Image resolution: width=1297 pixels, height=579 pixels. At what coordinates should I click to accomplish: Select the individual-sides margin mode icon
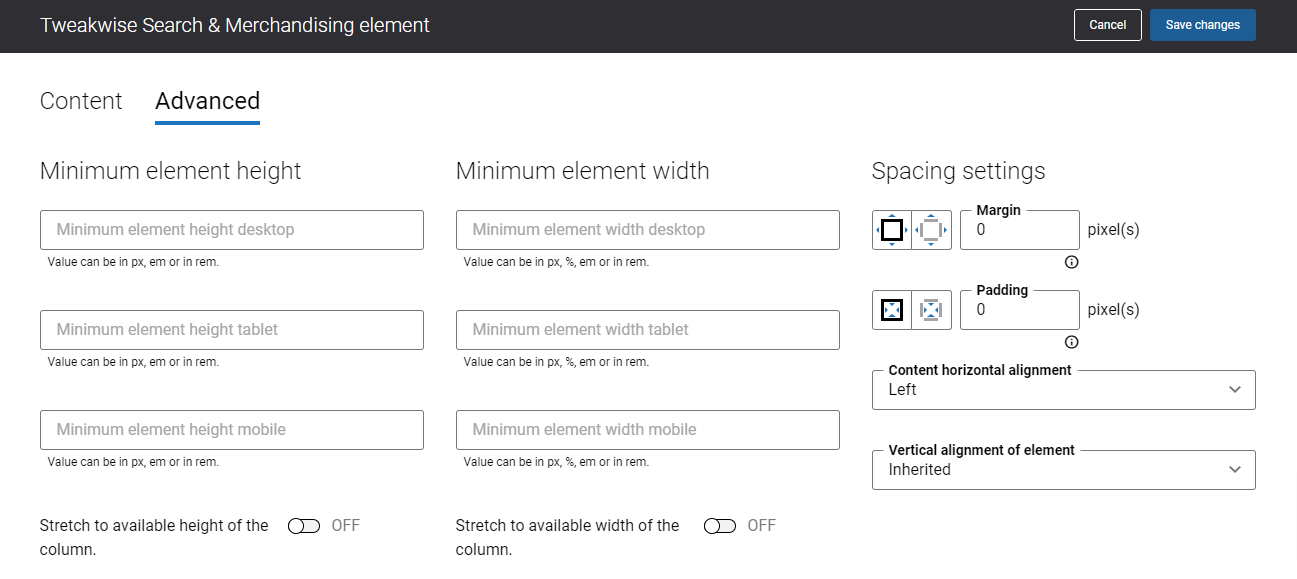[x=932, y=230]
